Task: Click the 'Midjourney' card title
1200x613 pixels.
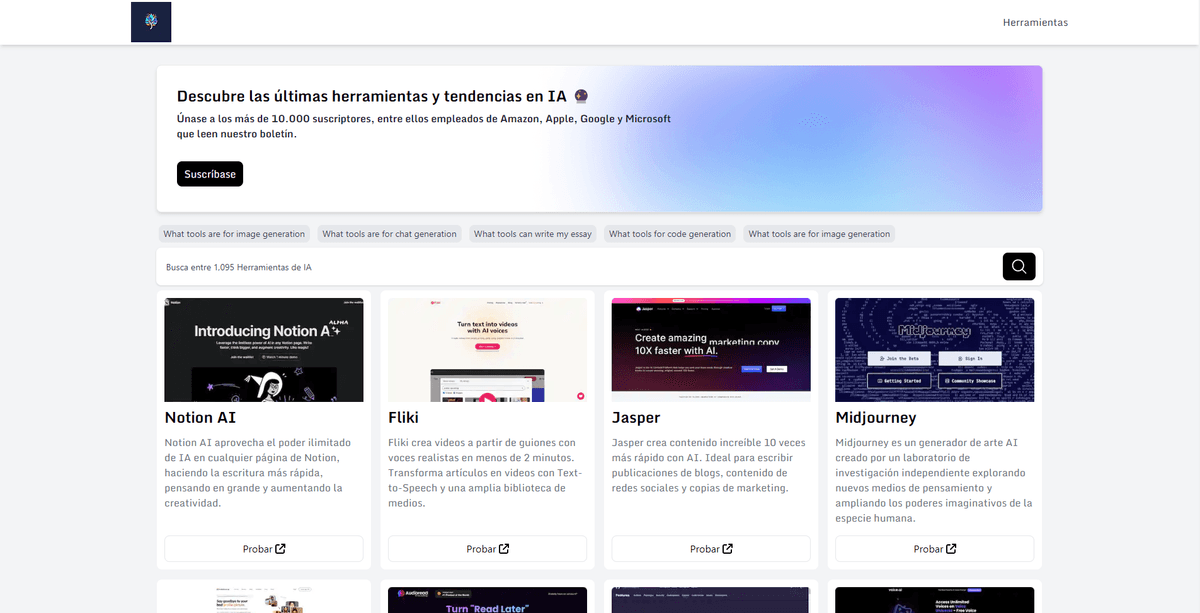Action: (876, 417)
